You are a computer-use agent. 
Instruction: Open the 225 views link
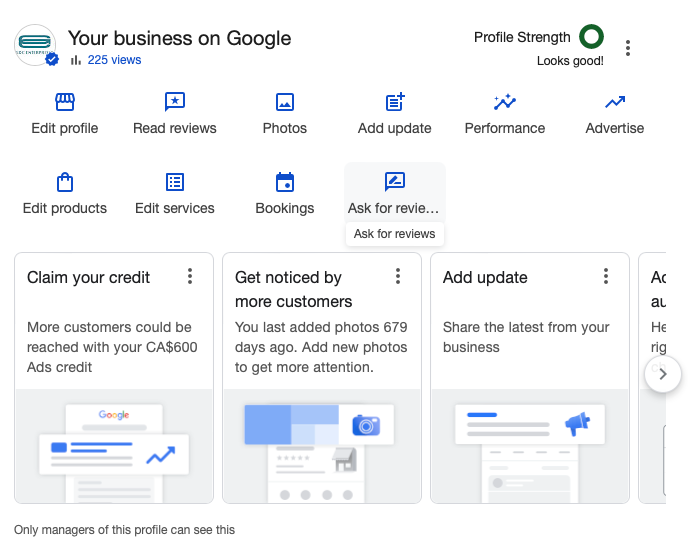pyautogui.click(x=114, y=60)
